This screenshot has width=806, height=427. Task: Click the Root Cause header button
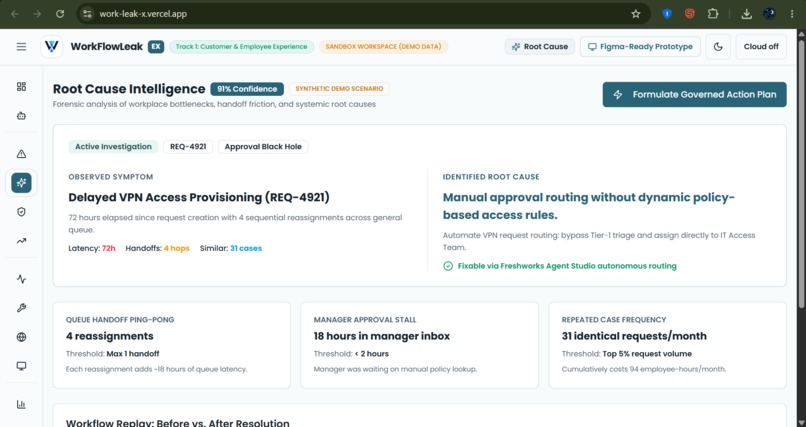[x=540, y=47]
